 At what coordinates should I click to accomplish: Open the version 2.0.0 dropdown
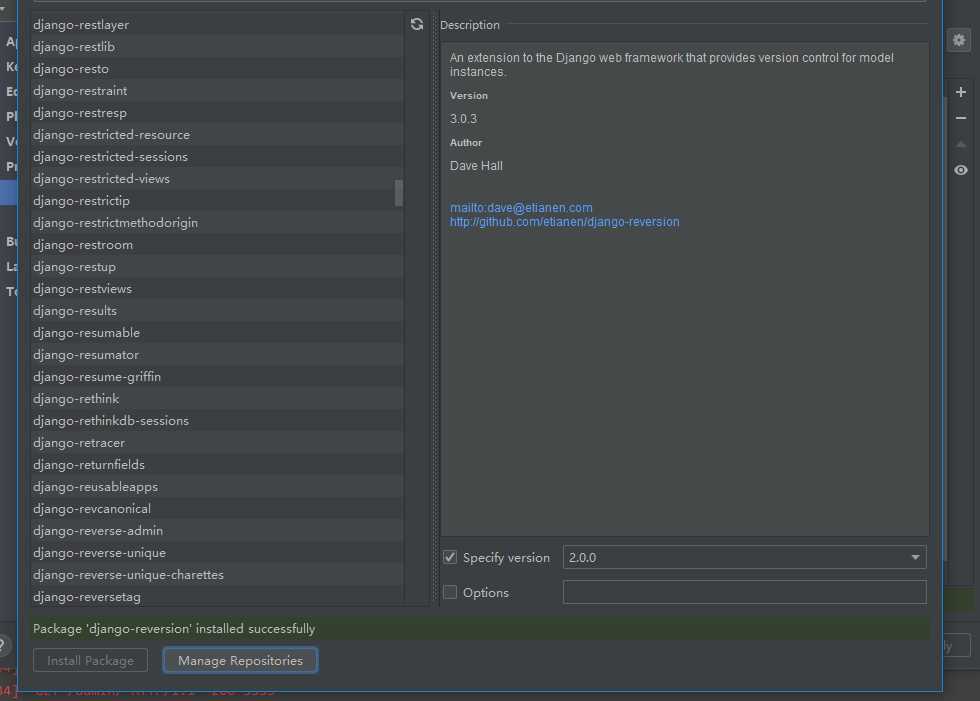click(744, 557)
